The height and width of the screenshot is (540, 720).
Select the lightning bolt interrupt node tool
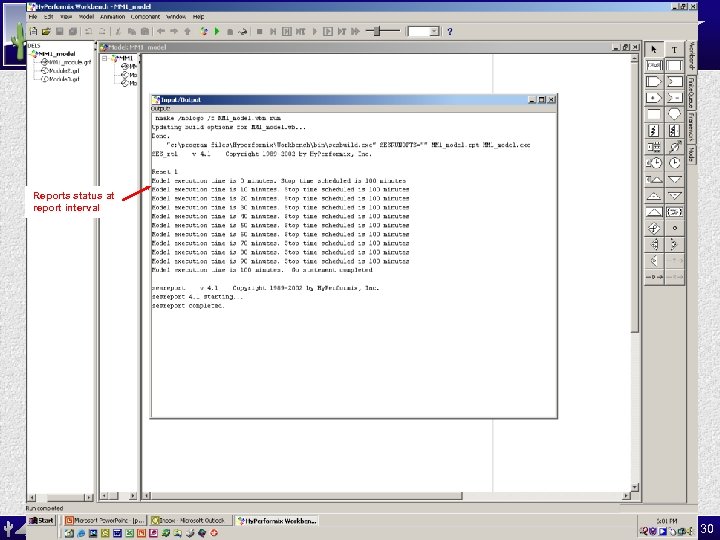coord(654,130)
